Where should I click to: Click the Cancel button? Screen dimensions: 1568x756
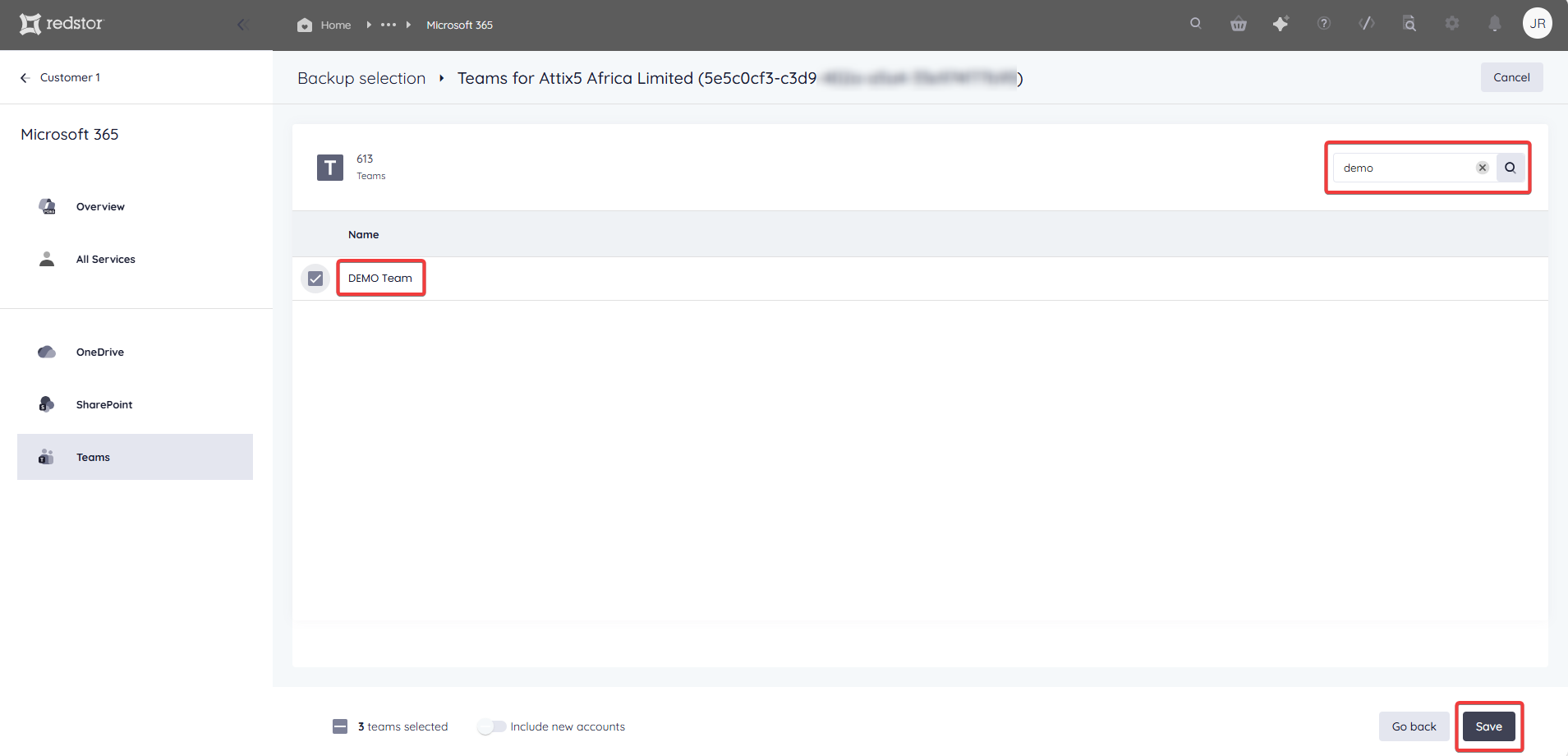coord(1511,77)
